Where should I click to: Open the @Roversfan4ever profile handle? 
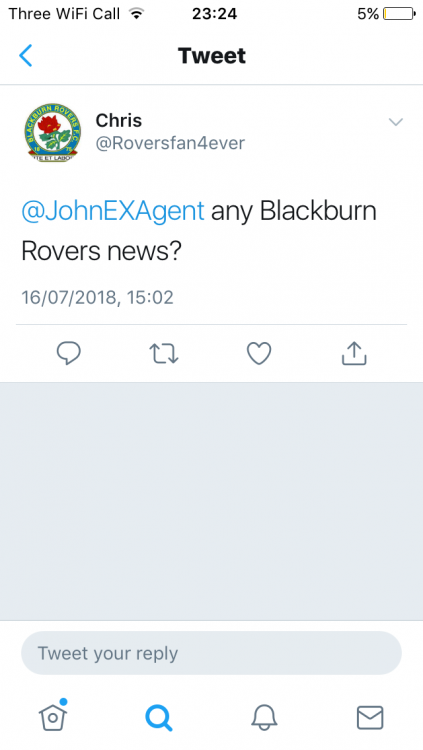pos(170,143)
